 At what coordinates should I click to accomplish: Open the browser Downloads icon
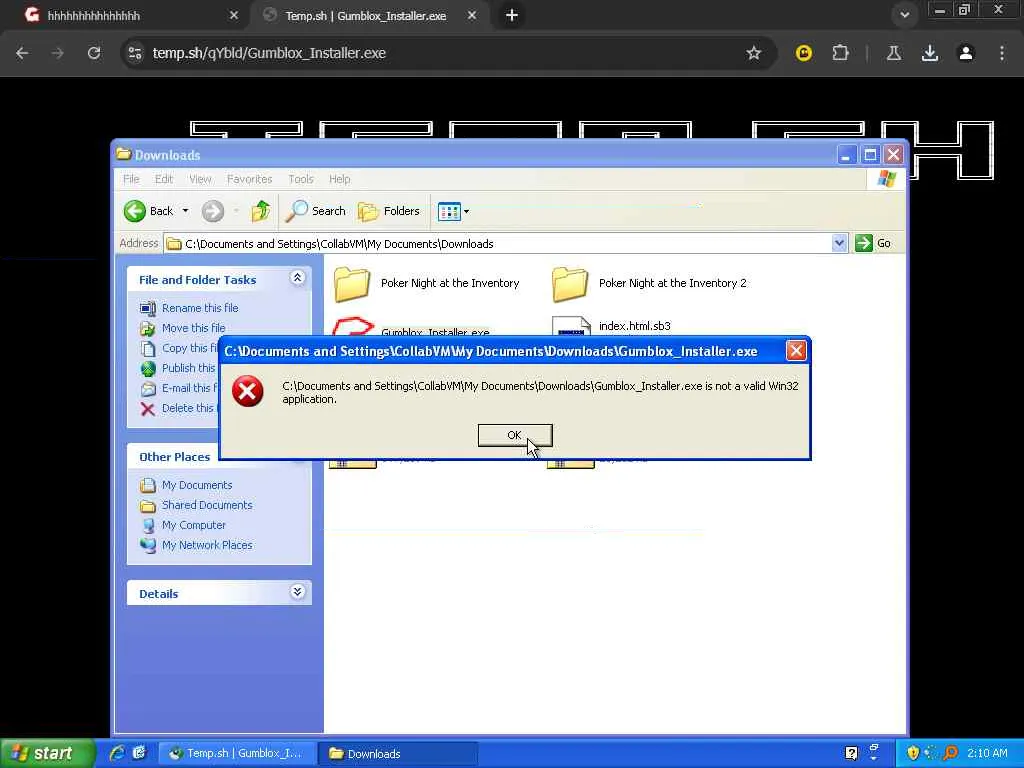point(930,53)
